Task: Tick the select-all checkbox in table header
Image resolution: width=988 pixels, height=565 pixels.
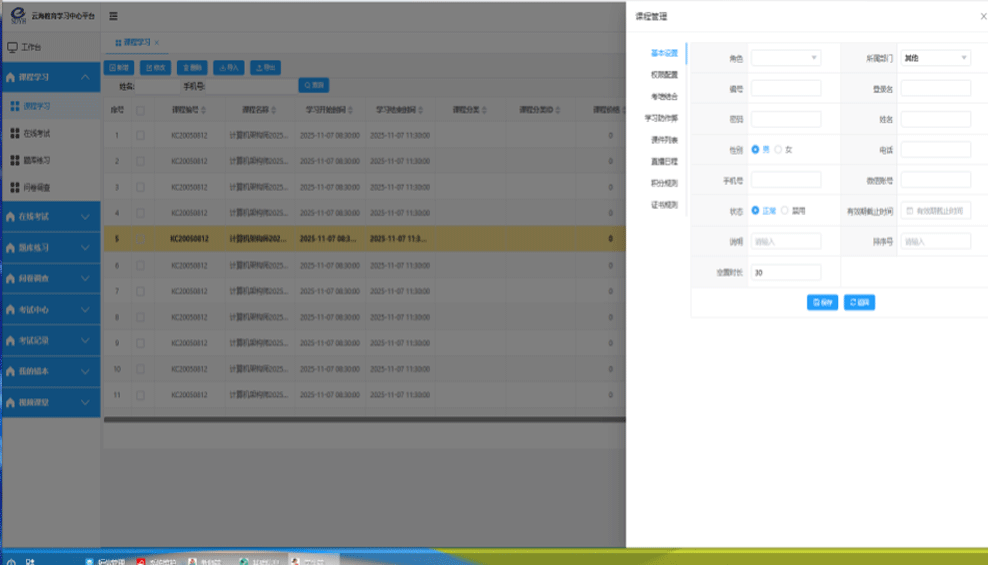Action: (140, 109)
